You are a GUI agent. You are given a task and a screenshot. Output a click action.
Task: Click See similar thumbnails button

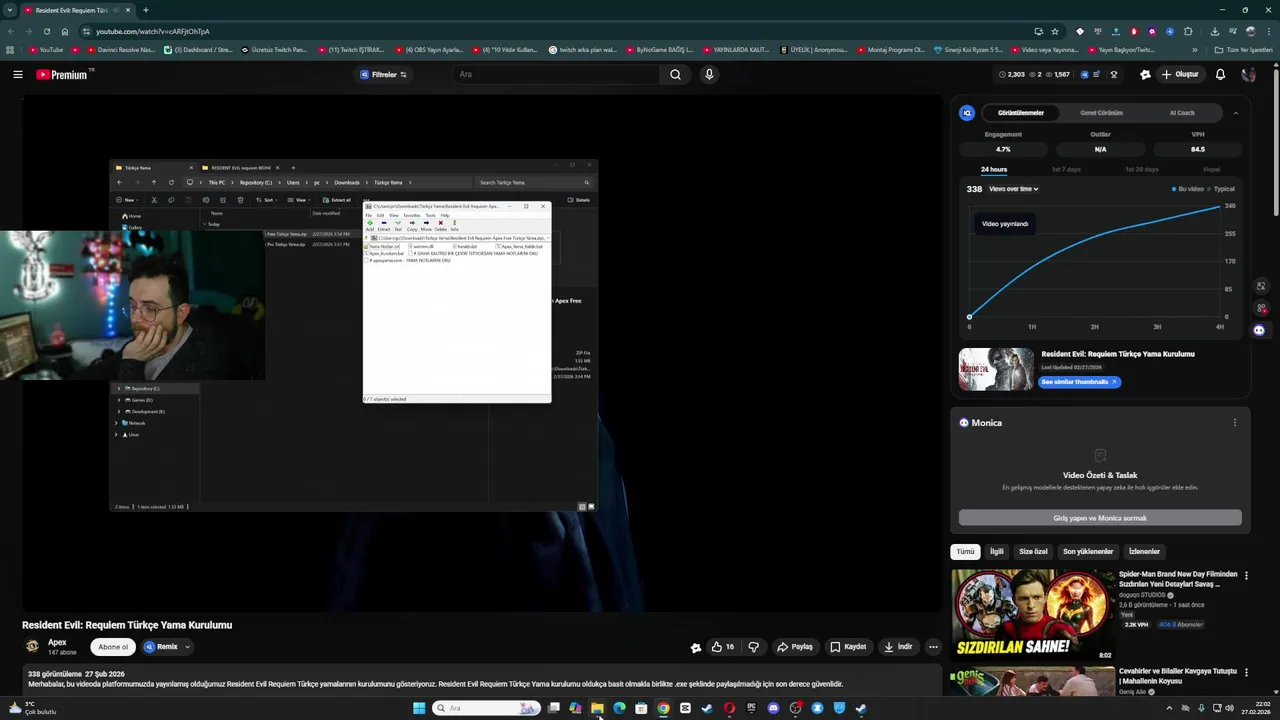1079,382
